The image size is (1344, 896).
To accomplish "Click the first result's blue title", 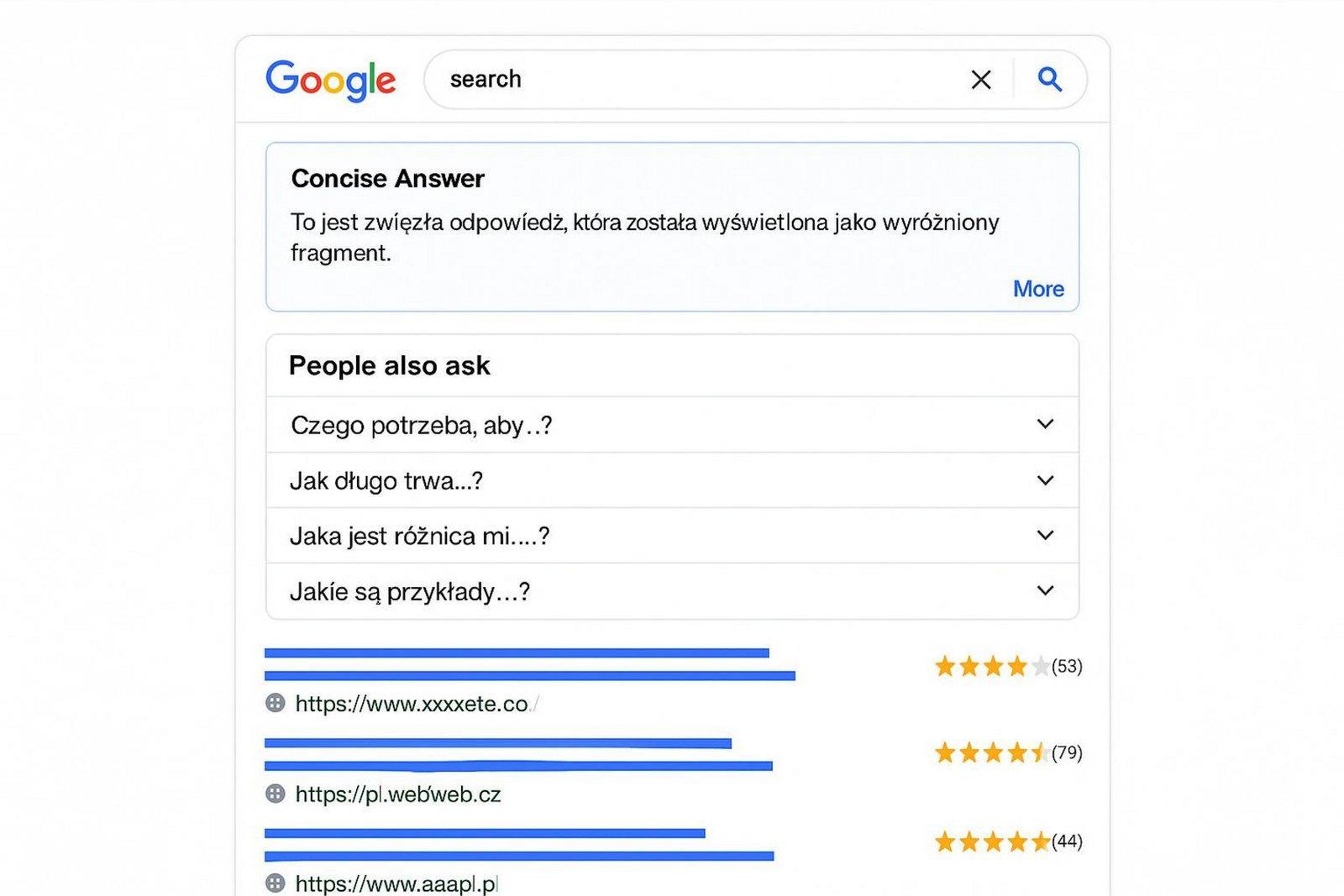I will coord(529,664).
